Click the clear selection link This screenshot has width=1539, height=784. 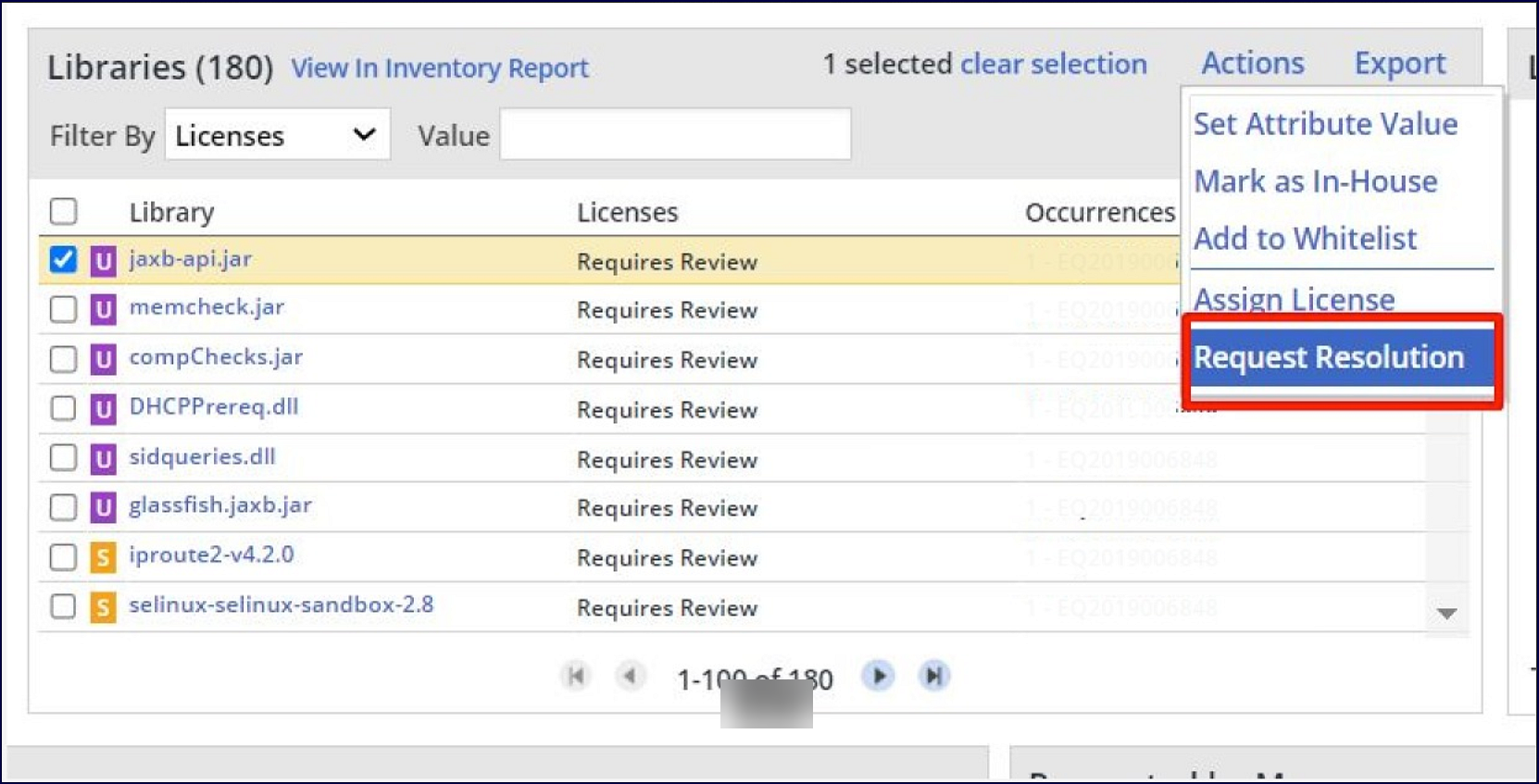click(x=1054, y=64)
